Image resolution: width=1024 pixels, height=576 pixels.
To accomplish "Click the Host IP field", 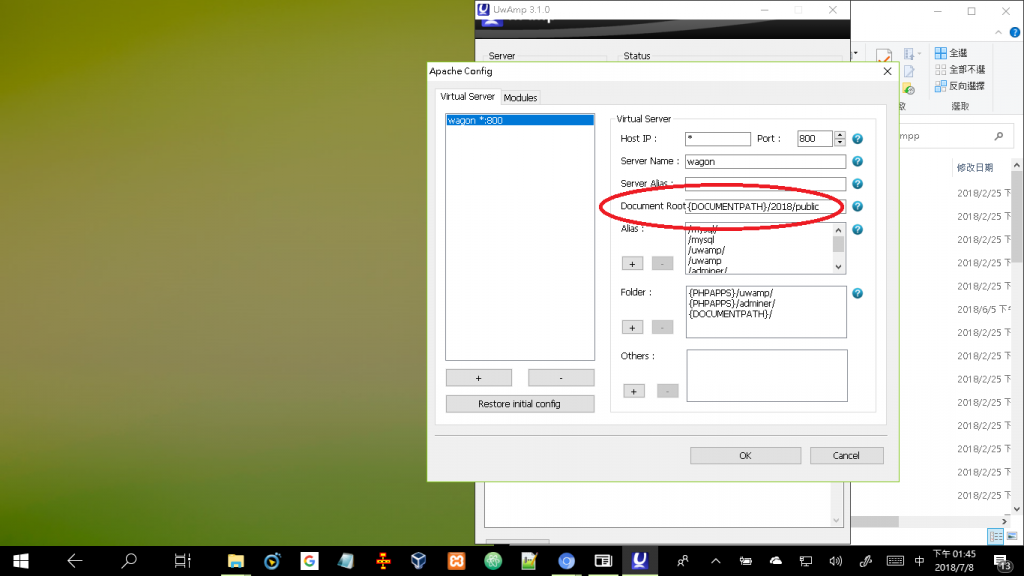I will 718,138.
